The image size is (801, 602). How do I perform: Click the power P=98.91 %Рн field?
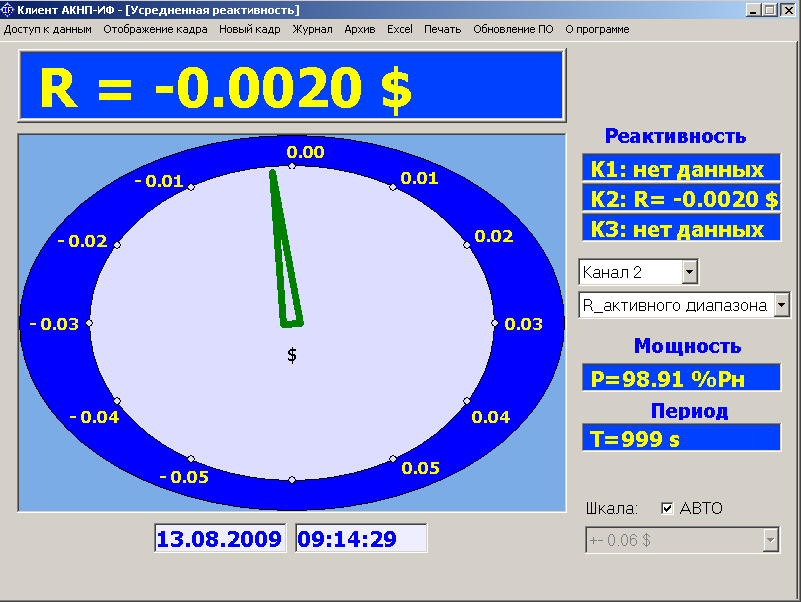pyautogui.click(x=680, y=378)
